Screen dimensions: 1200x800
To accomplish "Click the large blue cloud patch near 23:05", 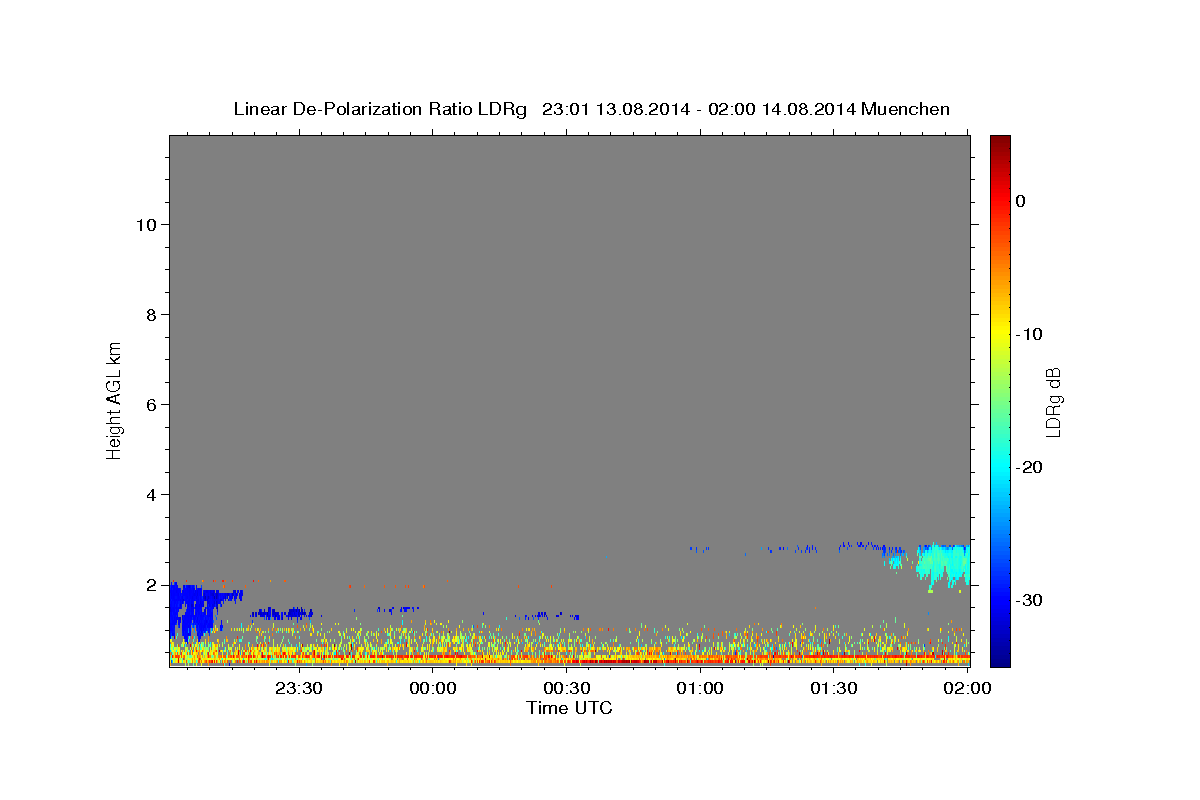I will click(x=195, y=610).
